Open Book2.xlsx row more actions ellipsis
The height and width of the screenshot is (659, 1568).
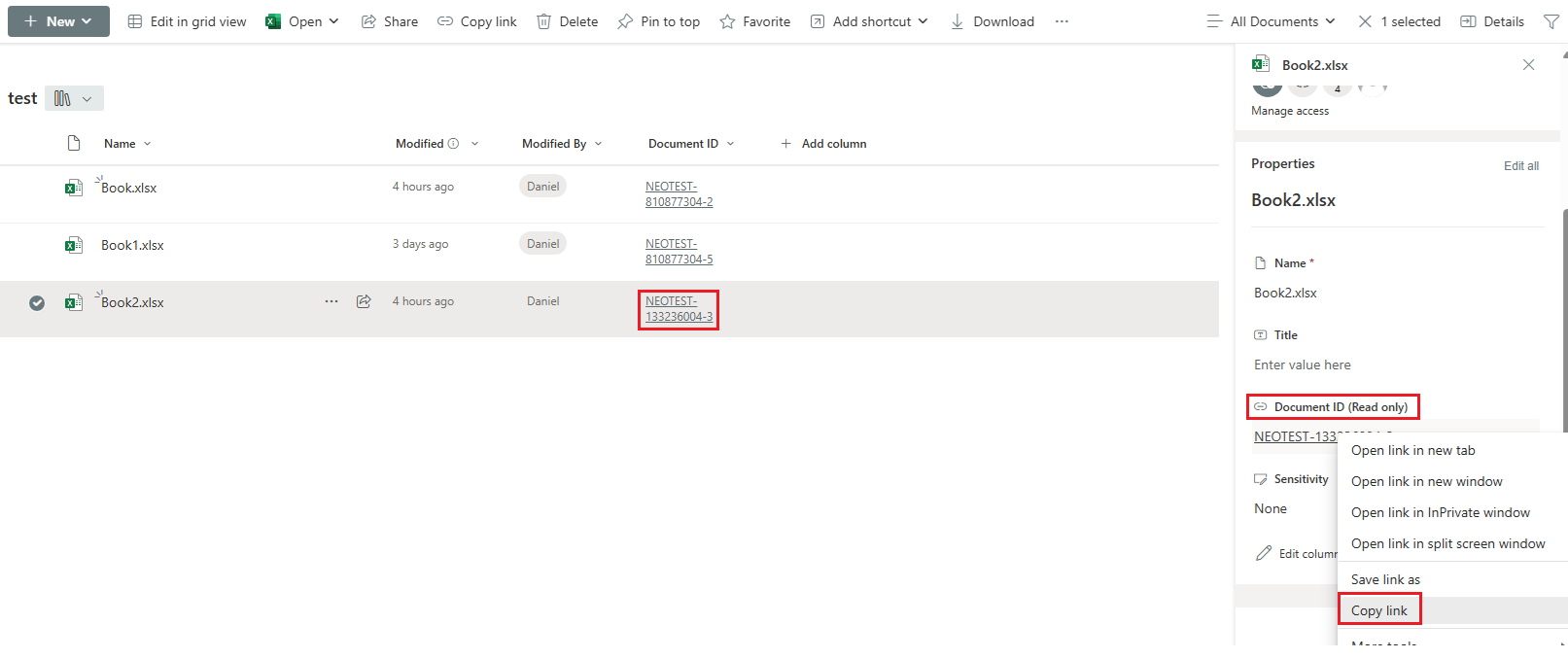point(331,301)
